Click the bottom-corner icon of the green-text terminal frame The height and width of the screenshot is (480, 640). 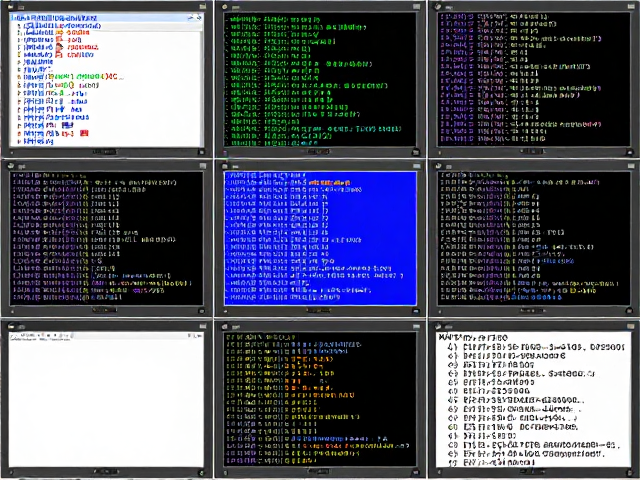(x=415, y=152)
